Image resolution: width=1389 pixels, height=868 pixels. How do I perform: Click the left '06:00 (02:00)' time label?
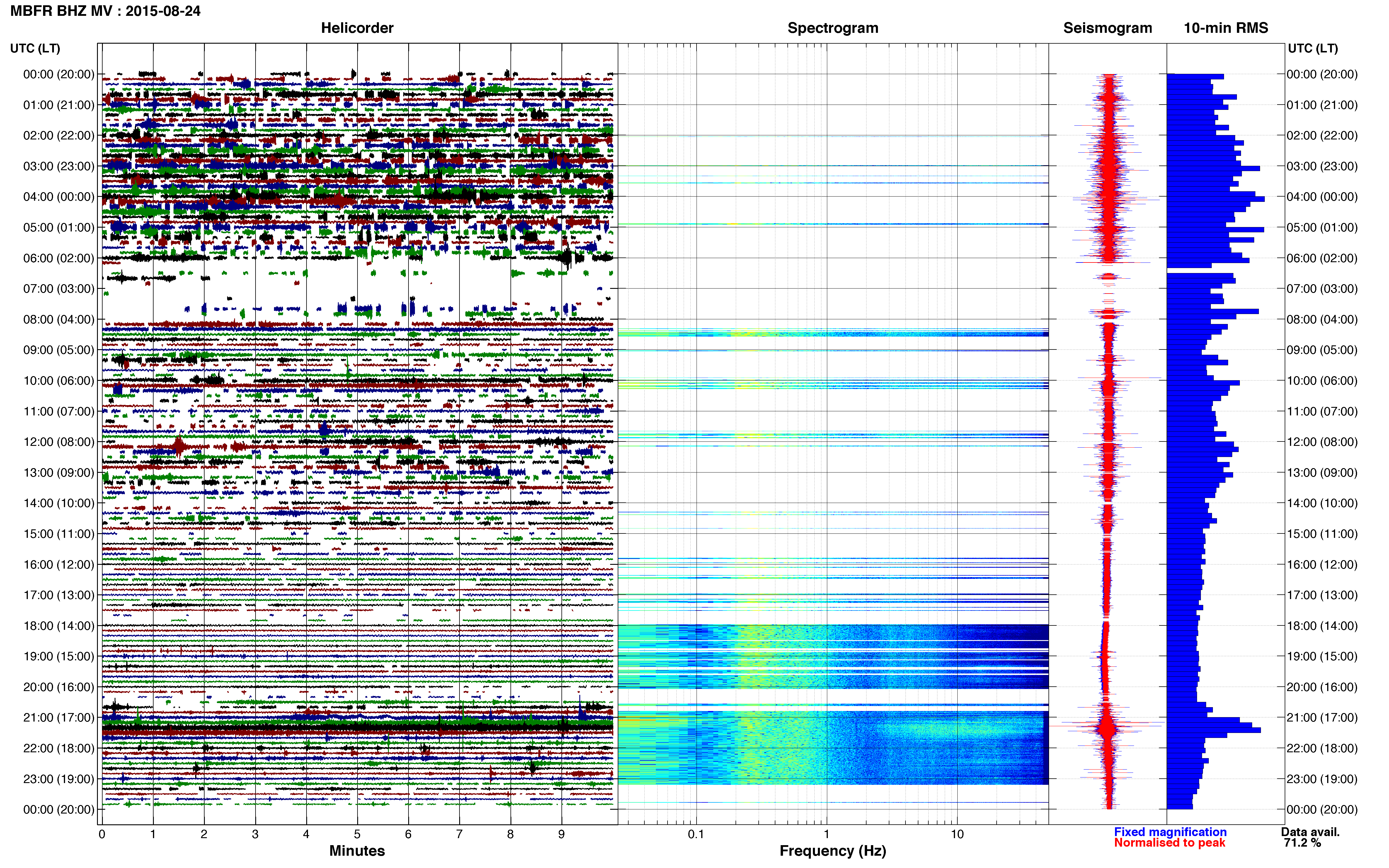tap(59, 258)
